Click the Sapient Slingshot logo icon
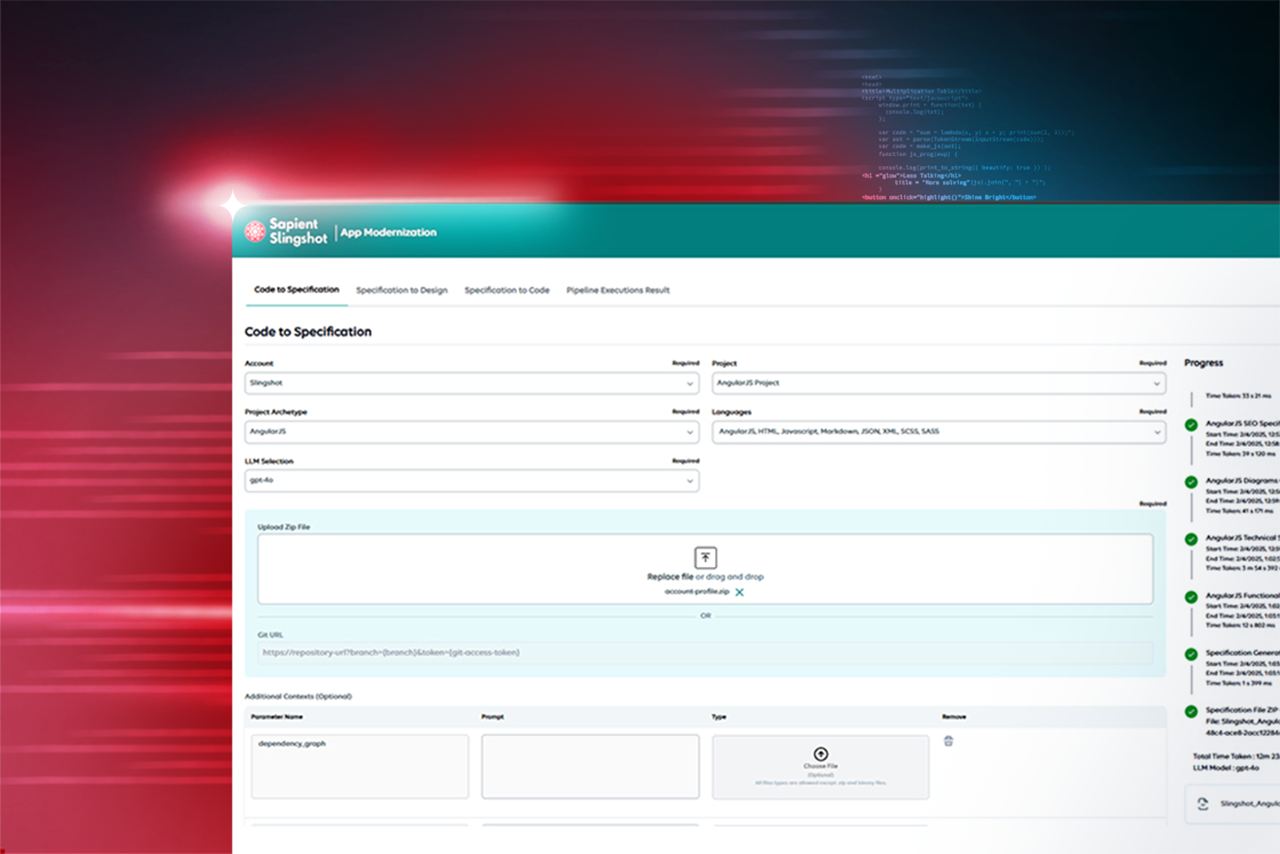 click(255, 231)
